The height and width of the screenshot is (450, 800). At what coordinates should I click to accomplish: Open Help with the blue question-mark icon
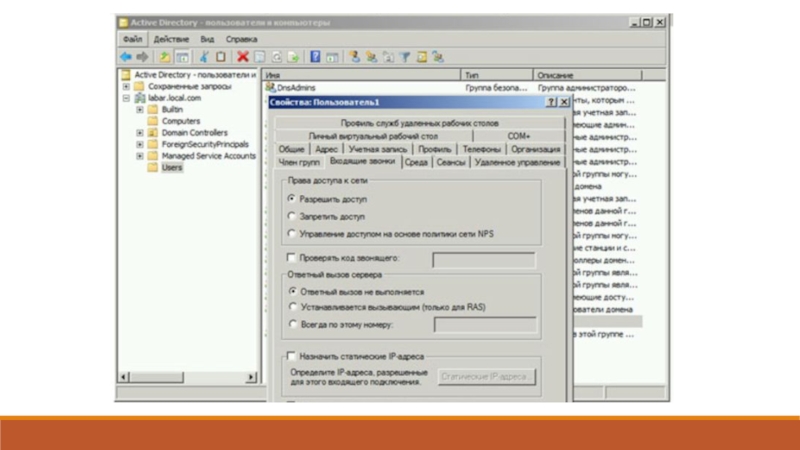pos(315,57)
